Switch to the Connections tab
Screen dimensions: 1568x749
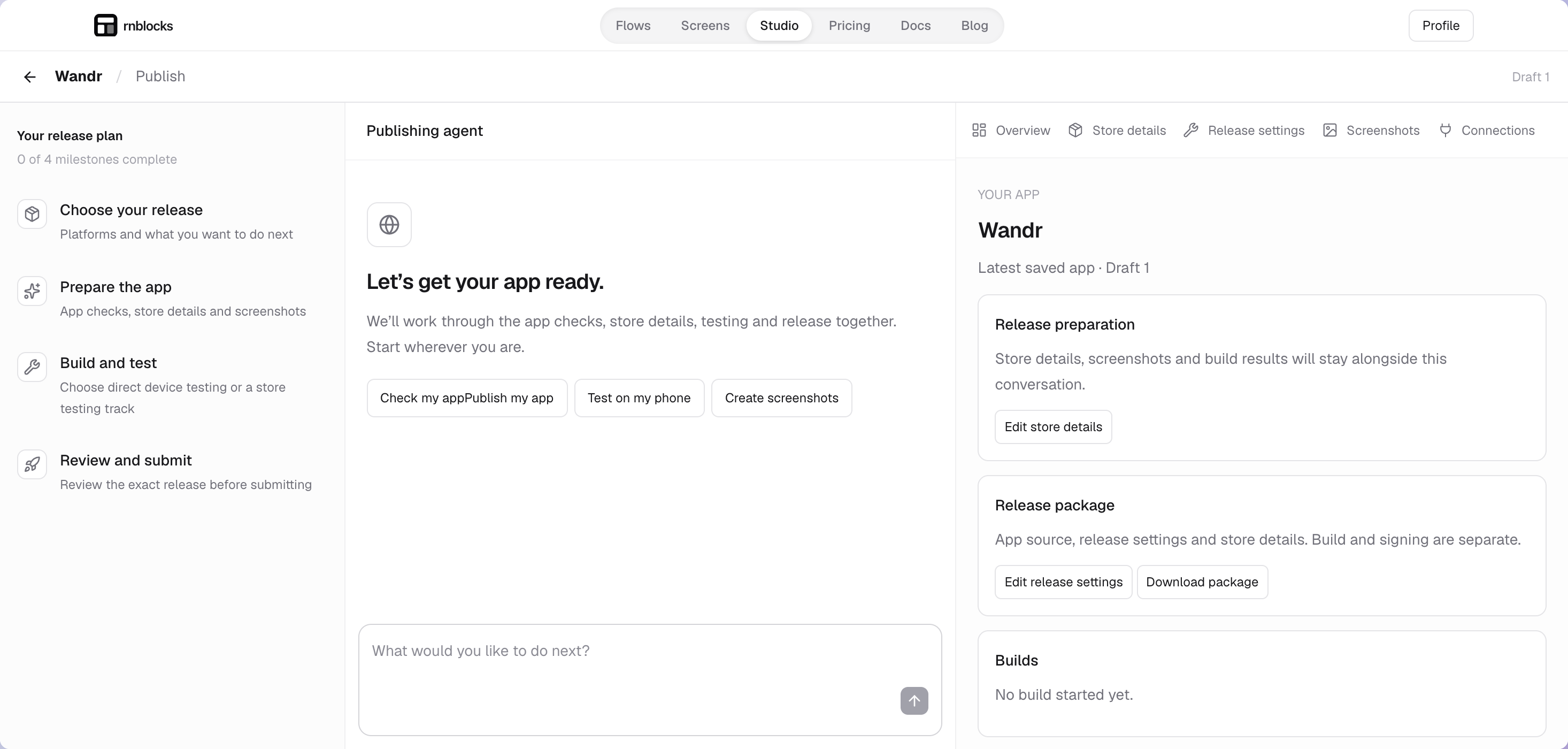pyautogui.click(x=1486, y=131)
